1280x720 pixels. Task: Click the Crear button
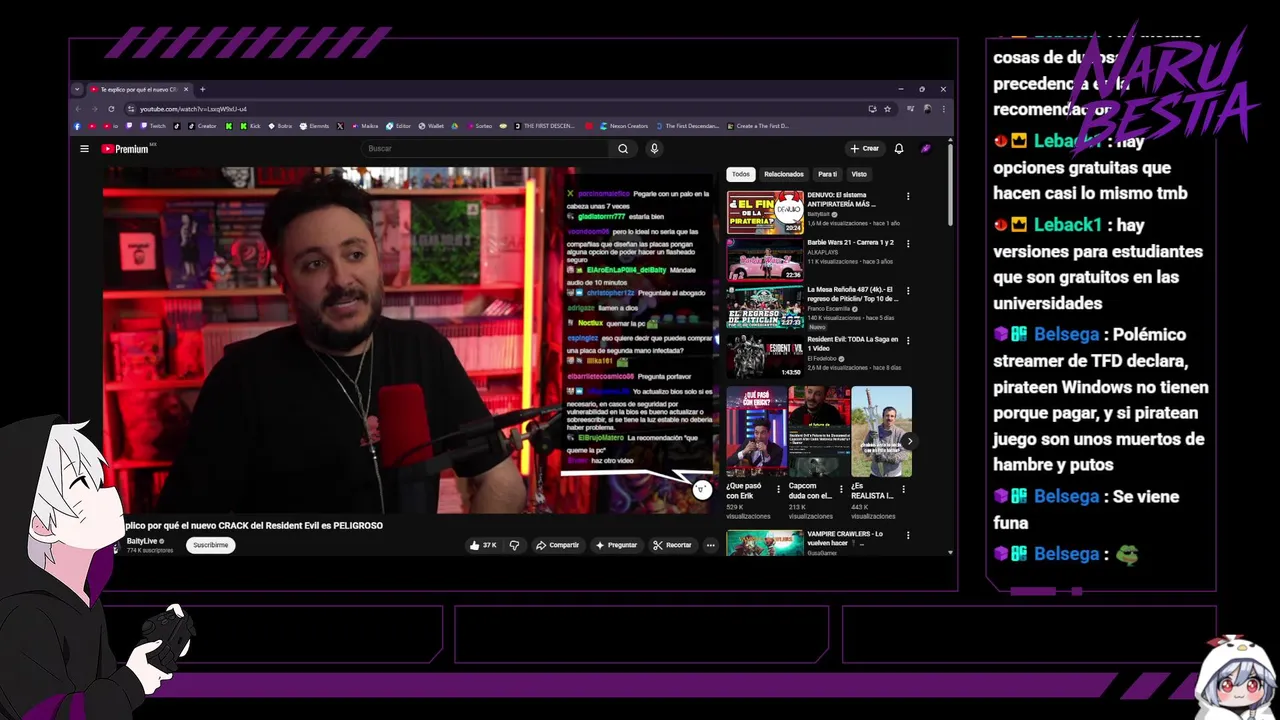point(865,149)
